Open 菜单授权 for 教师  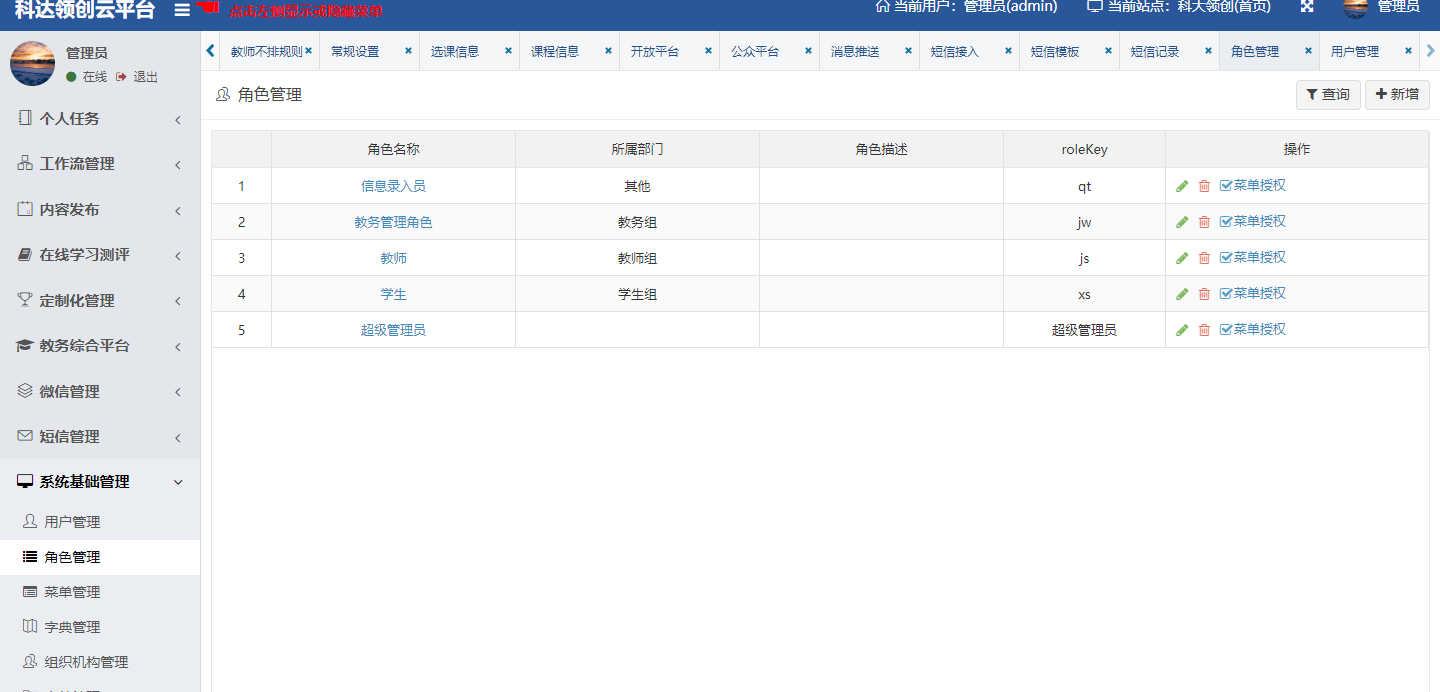coord(1253,257)
